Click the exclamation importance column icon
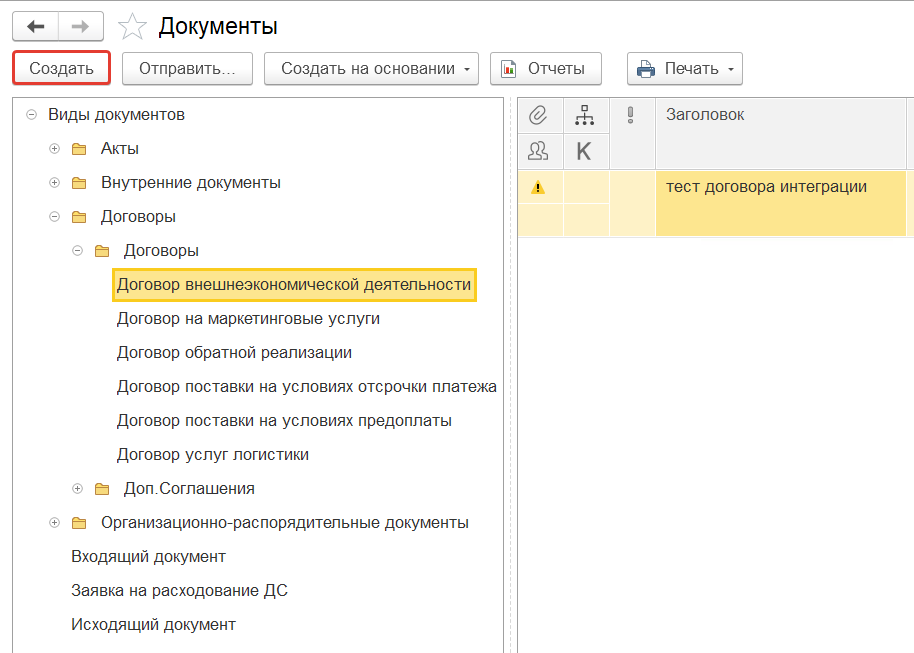 coord(631,116)
